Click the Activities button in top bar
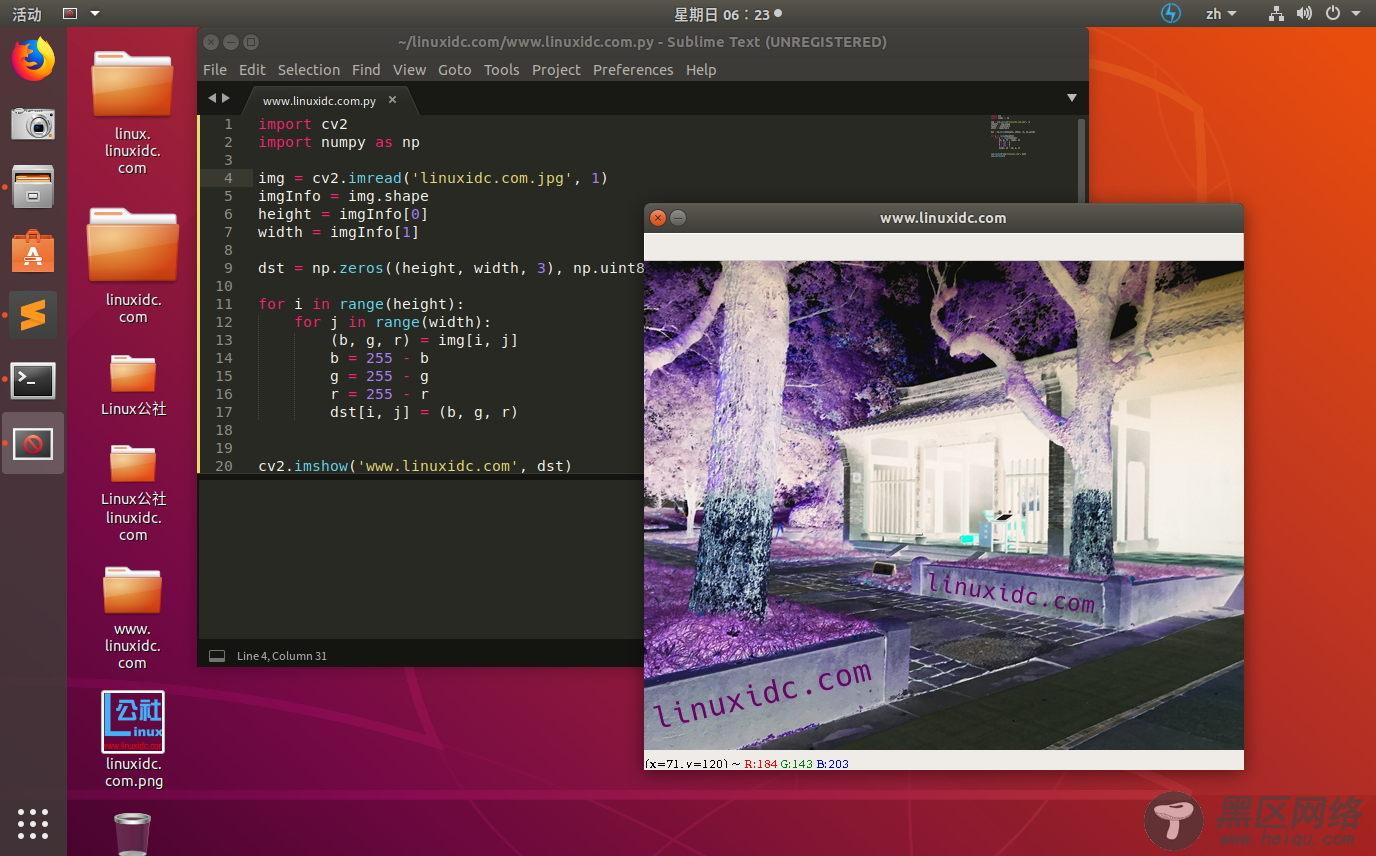 [27, 14]
